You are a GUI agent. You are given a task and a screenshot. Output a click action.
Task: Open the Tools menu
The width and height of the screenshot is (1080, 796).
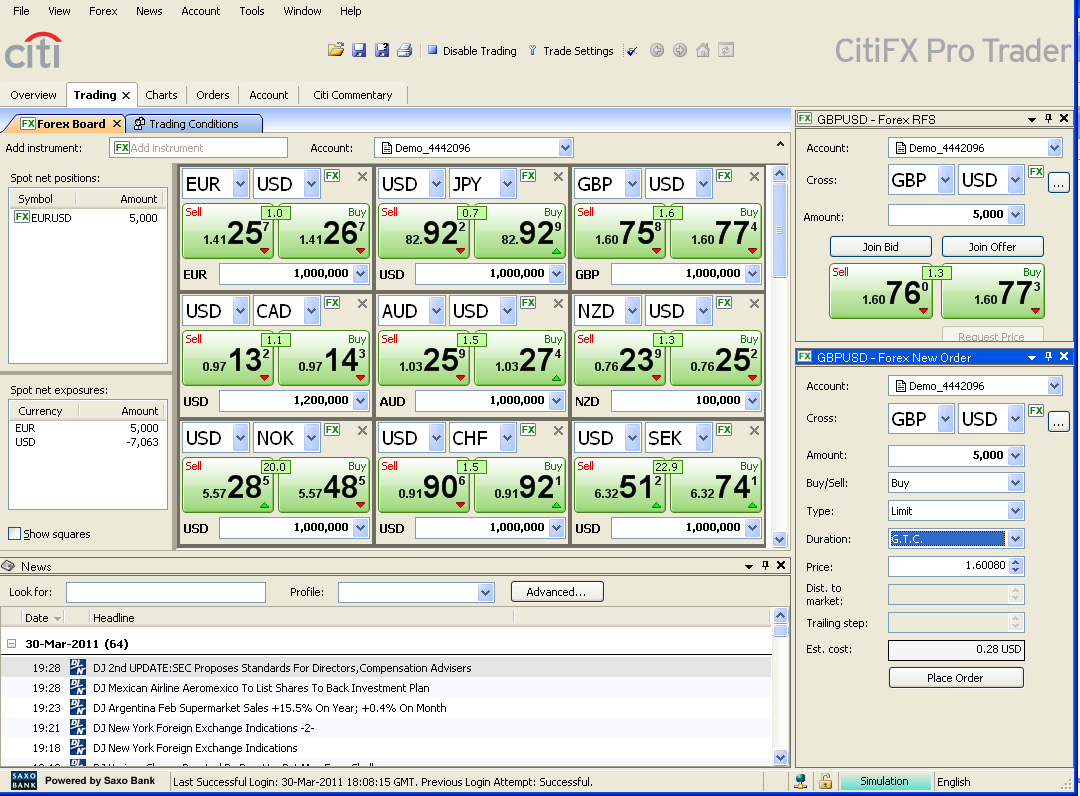pyautogui.click(x=251, y=11)
